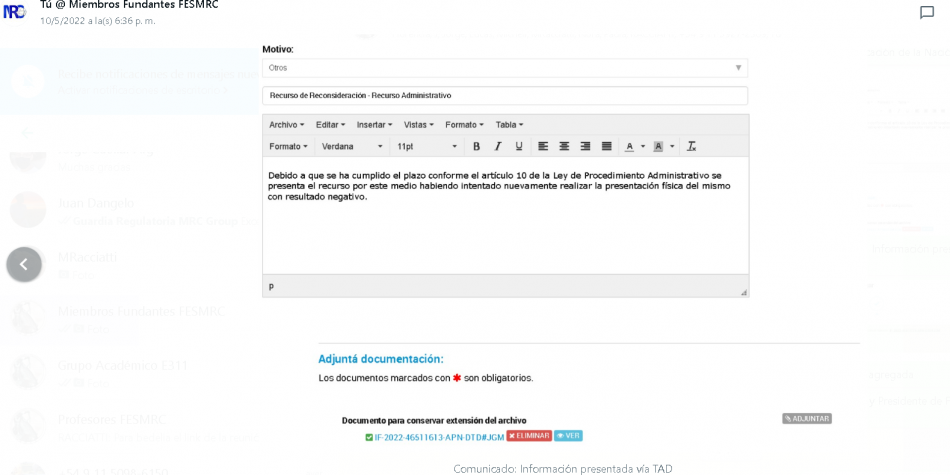Go to previous image with back arrow
This screenshot has height=475, width=950.
24,264
